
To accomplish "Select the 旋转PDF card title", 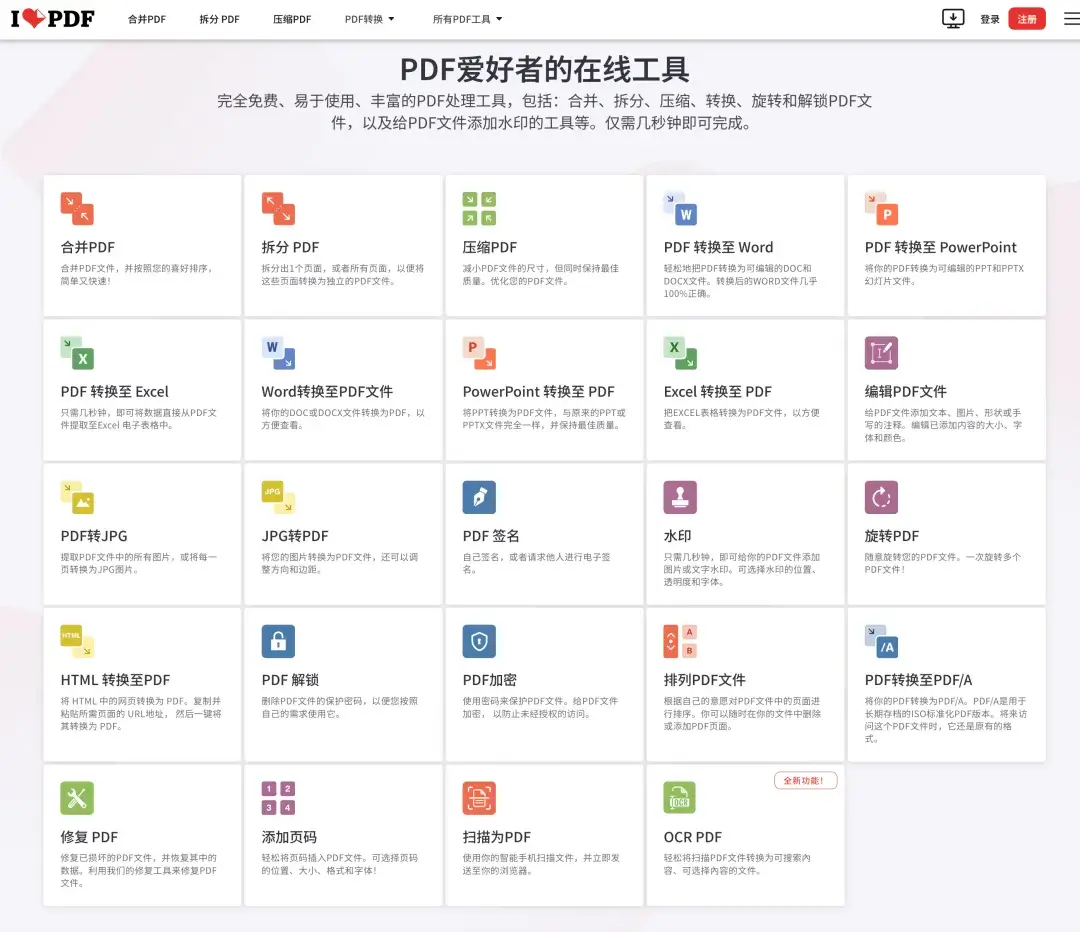I will click(x=892, y=536).
